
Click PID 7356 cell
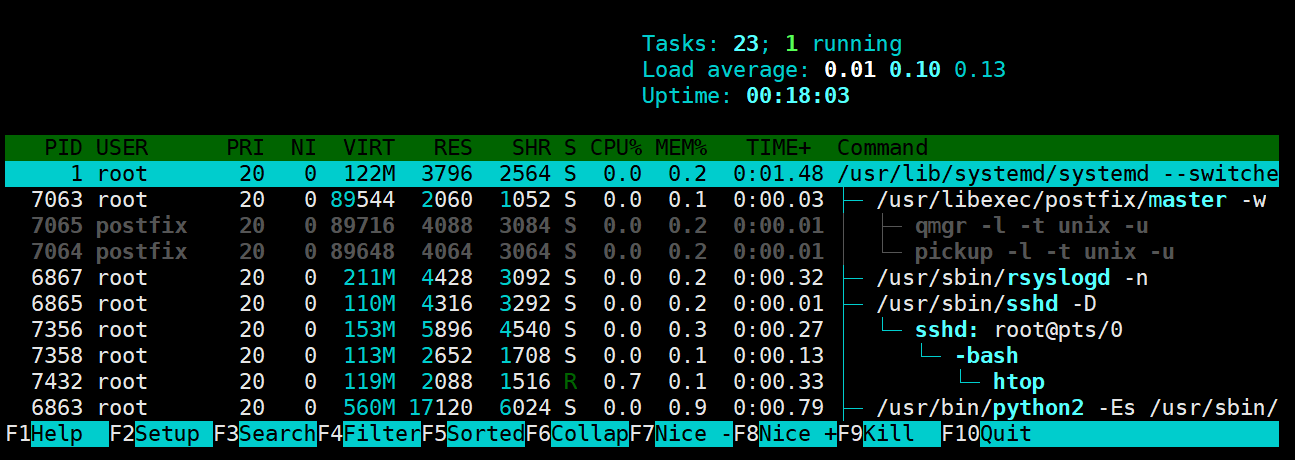click(57, 330)
